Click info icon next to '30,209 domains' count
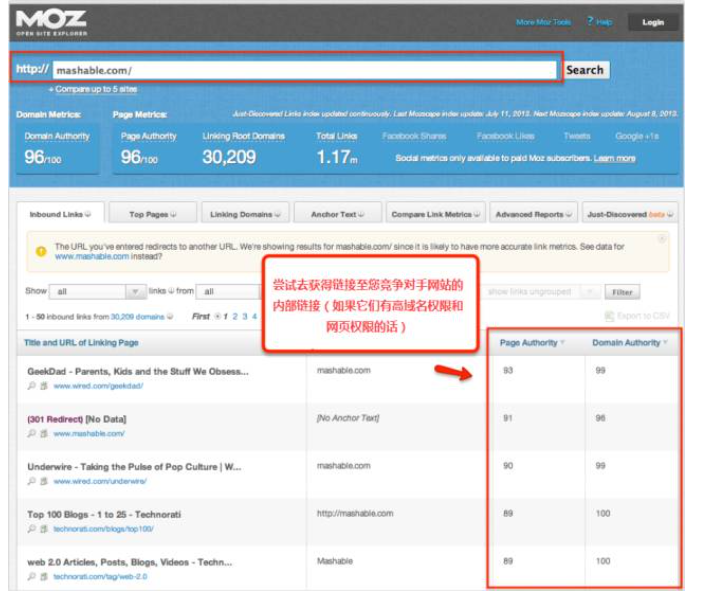 (x=170, y=317)
